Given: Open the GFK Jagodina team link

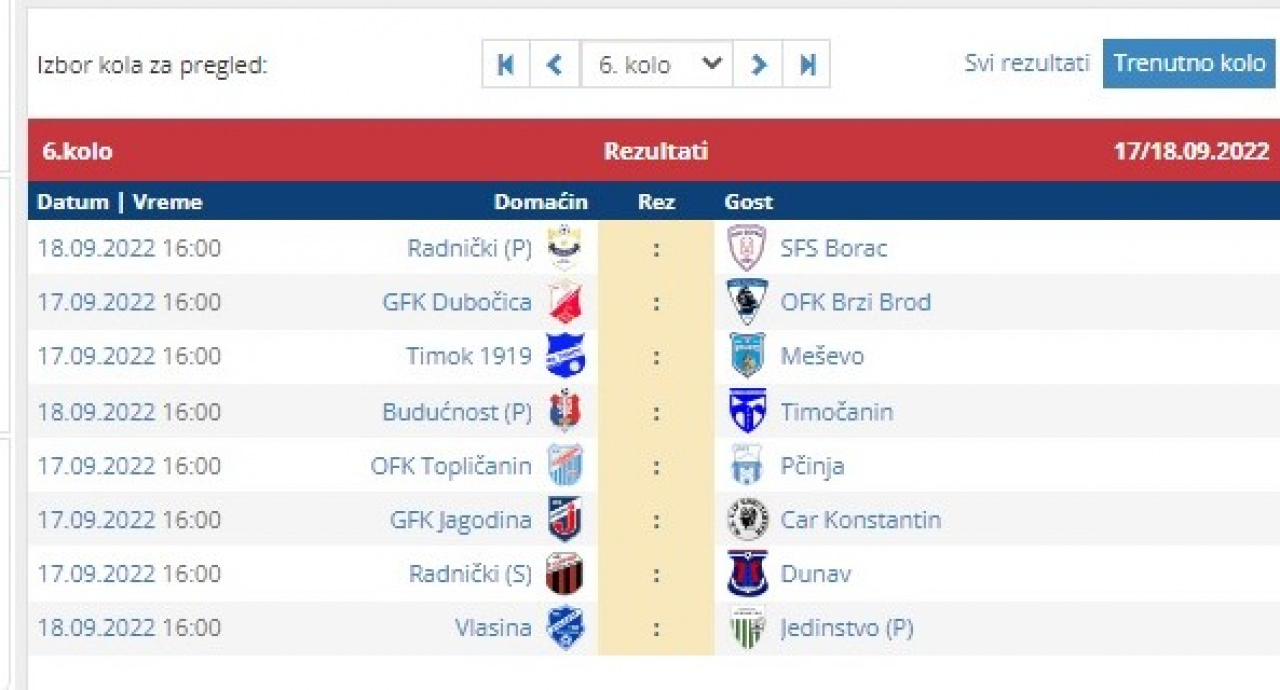Looking at the screenshot, I should pos(460,520).
